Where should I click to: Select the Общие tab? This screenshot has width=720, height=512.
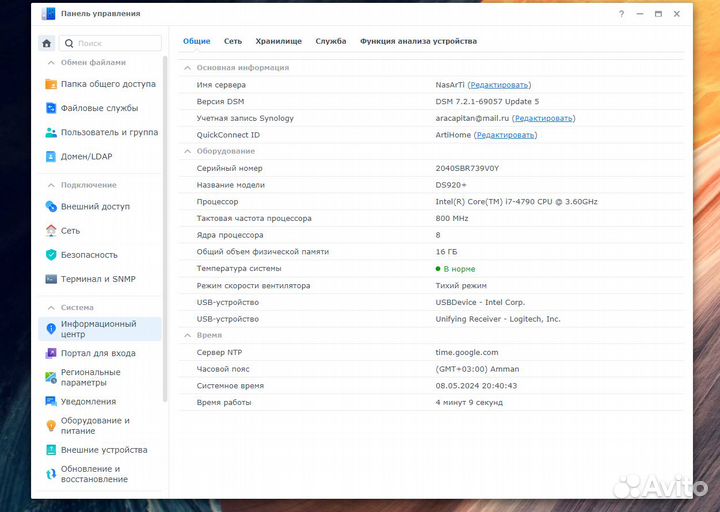tap(197, 41)
